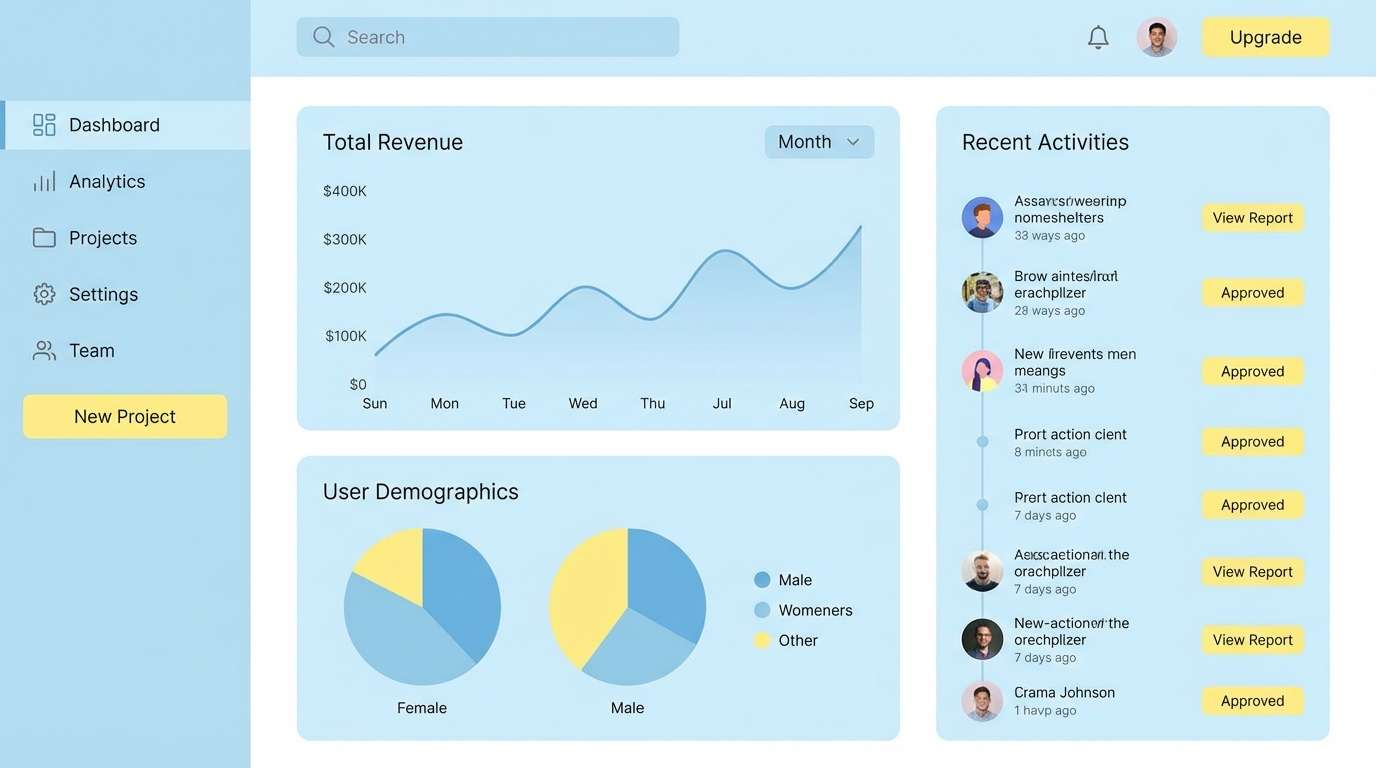Open the Projects folder icon

(43, 237)
